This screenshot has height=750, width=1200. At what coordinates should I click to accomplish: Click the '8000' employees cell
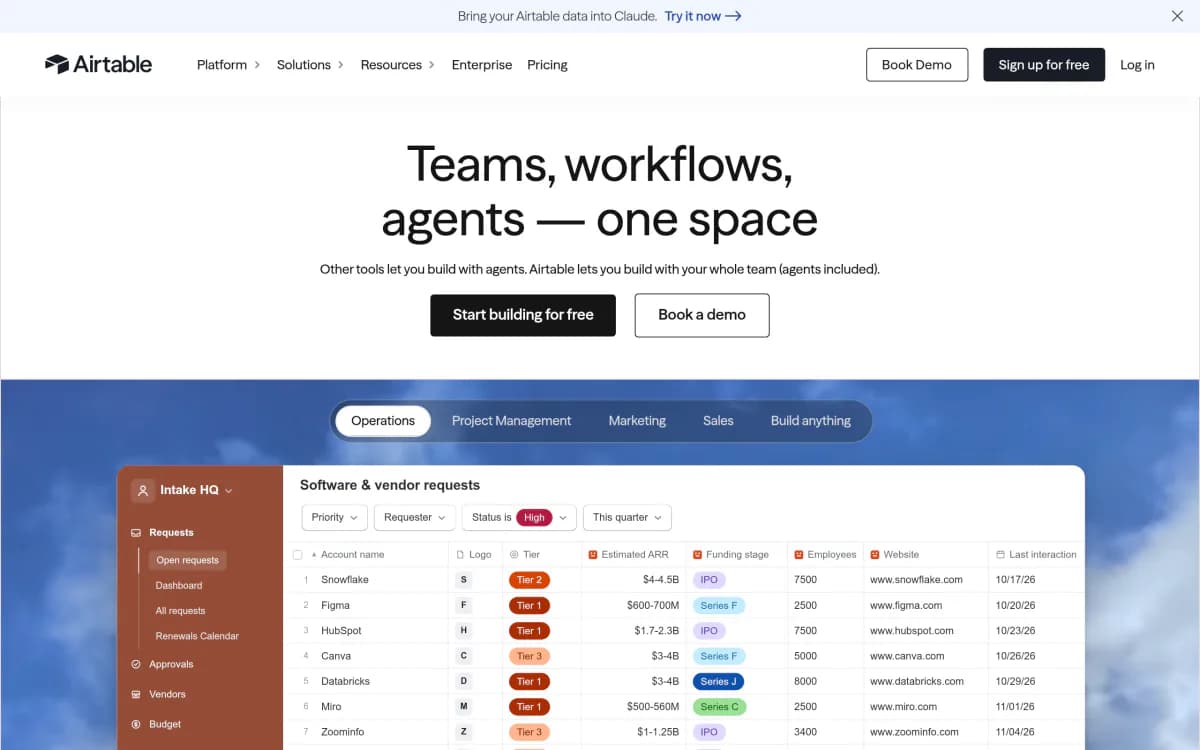coord(805,681)
